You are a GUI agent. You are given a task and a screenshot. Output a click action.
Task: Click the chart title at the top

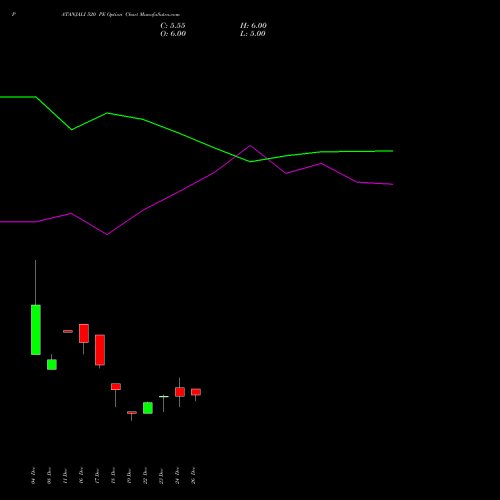pyautogui.click(x=120, y=15)
